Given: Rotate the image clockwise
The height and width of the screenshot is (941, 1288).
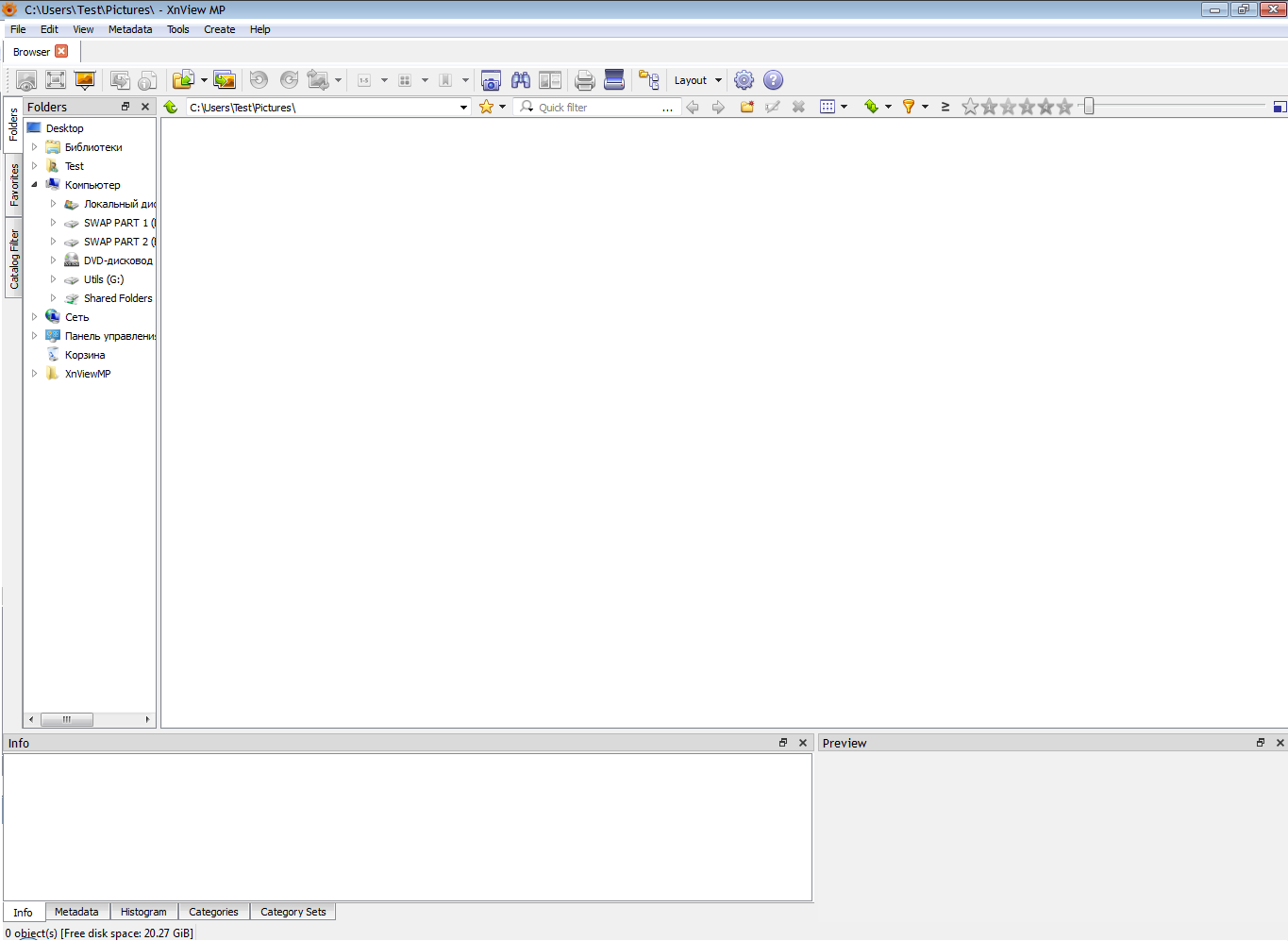Looking at the screenshot, I should click(x=290, y=80).
